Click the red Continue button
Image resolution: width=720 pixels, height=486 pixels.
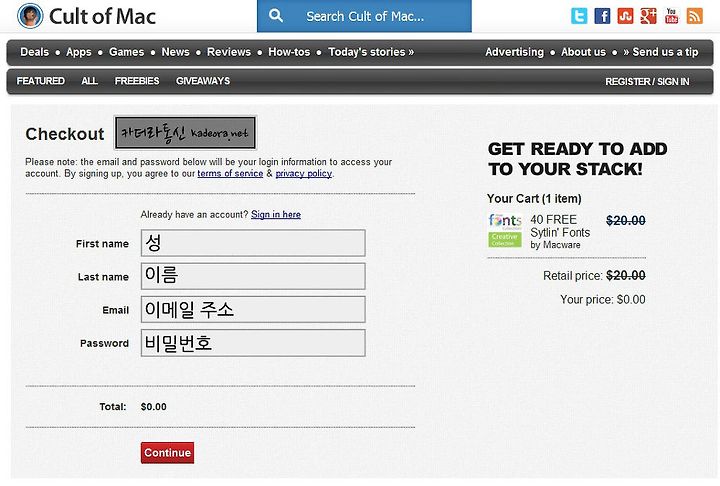point(167,452)
